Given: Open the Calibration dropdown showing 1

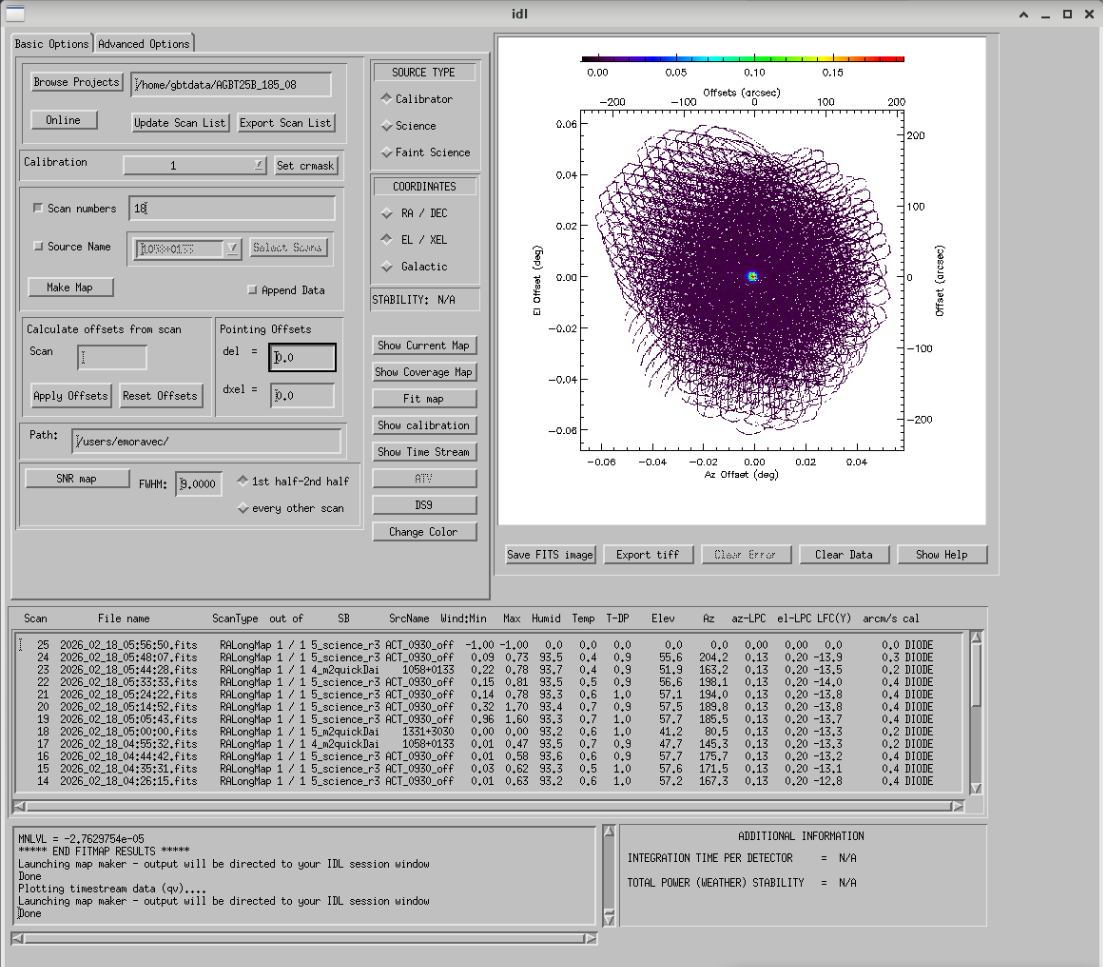Looking at the screenshot, I should tap(195, 165).
